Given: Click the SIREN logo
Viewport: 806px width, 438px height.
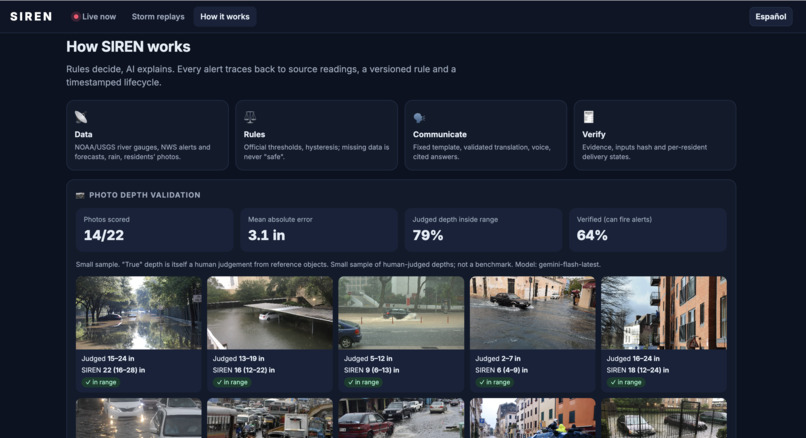Looking at the screenshot, I should click(x=31, y=16).
